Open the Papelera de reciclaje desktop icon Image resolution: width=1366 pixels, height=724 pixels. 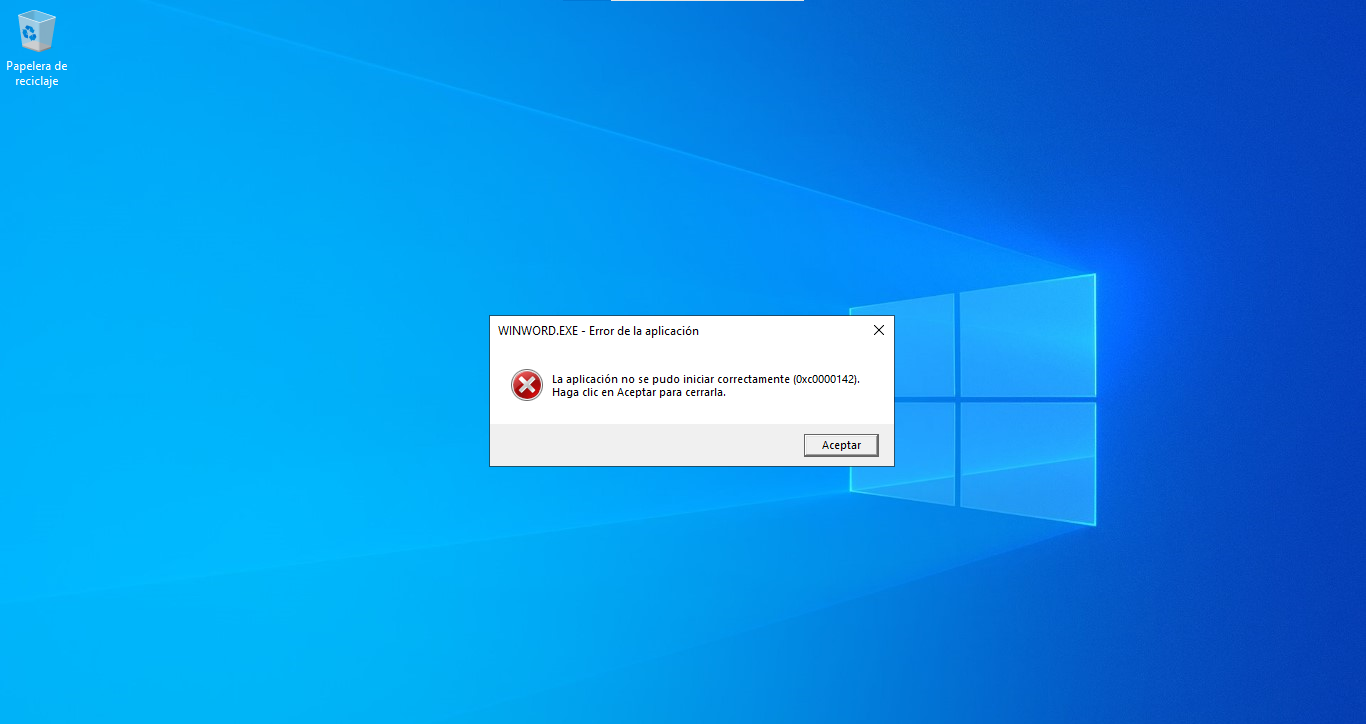coord(37,48)
